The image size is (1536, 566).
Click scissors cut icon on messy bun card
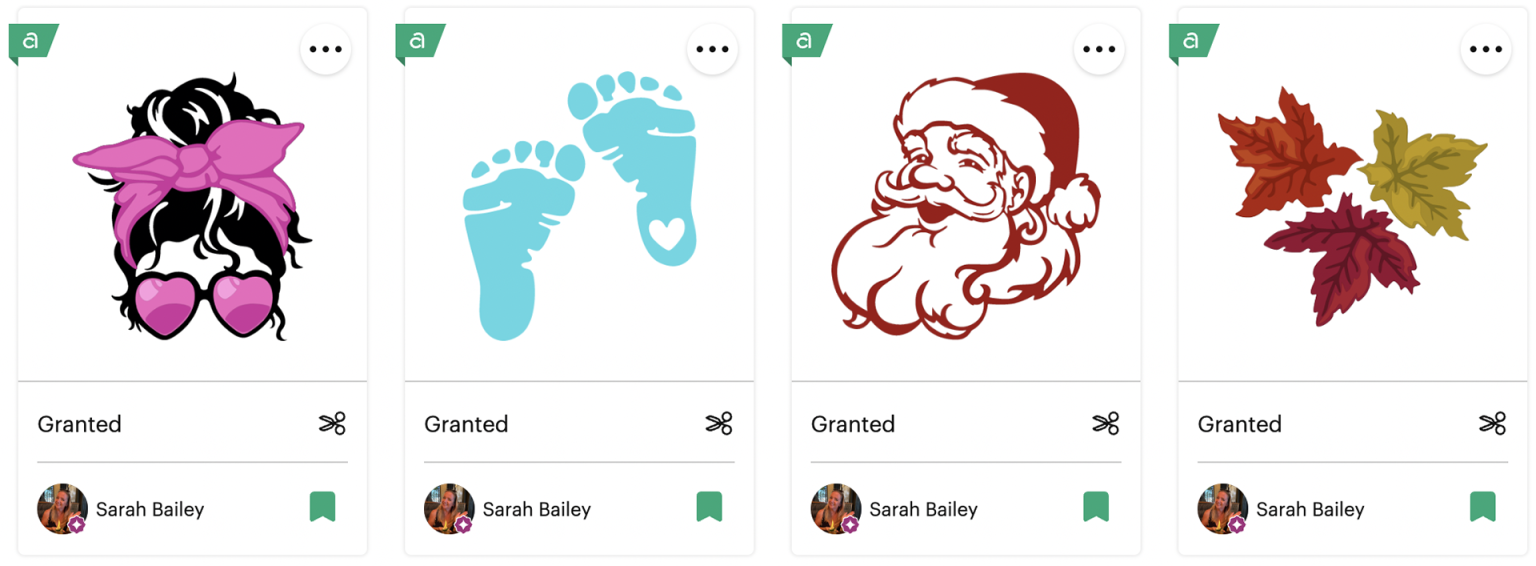[332, 424]
